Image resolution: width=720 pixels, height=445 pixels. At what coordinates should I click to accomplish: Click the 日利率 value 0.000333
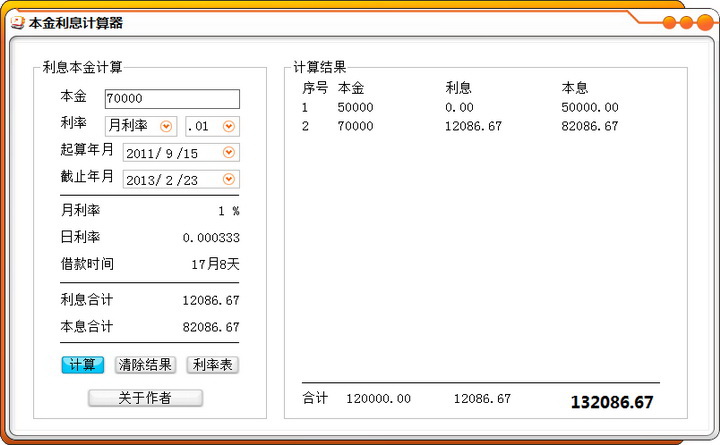pyautogui.click(x=211, y=238)
